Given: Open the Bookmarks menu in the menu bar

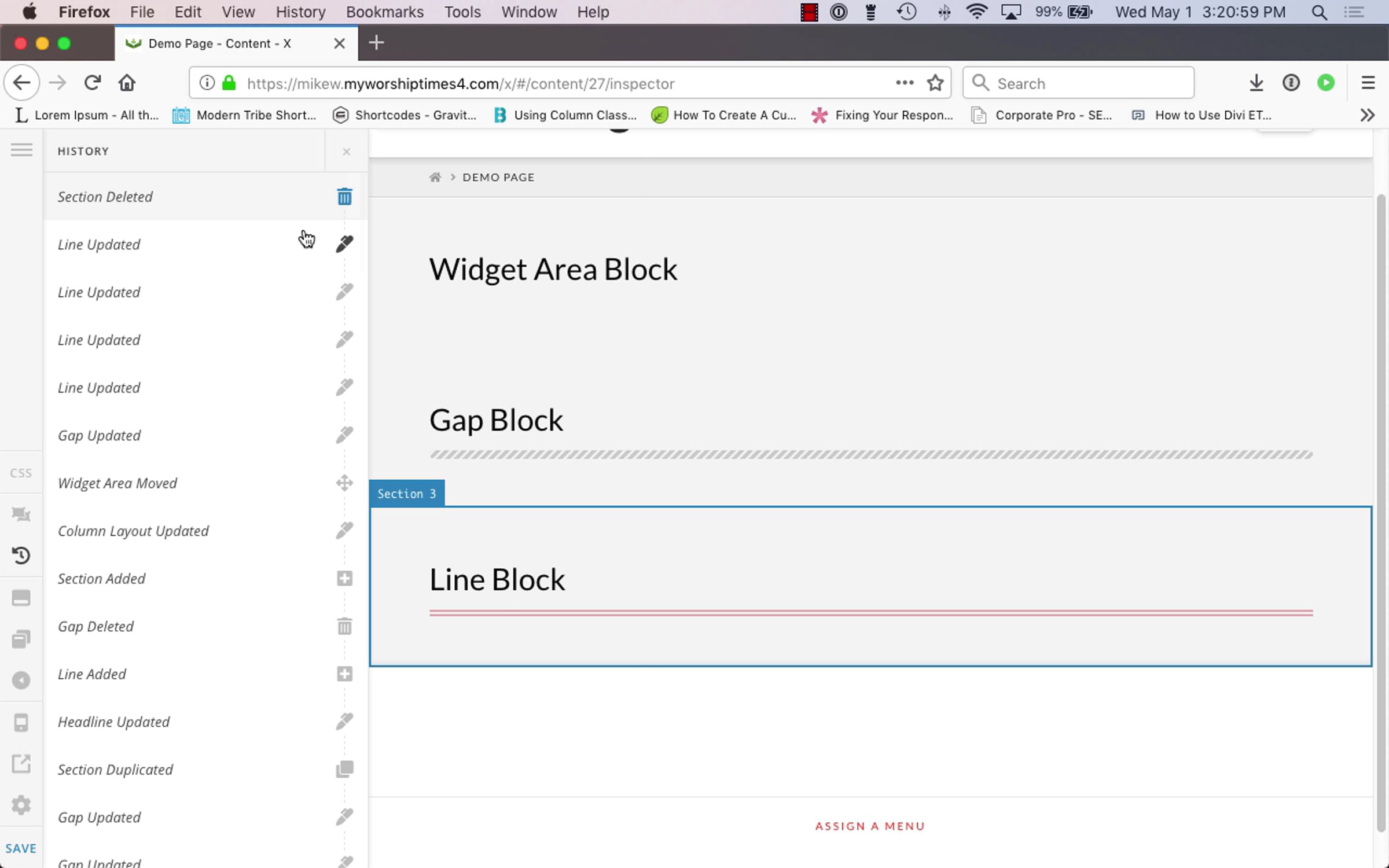Looking at the screenshot, I should click(384, 12).
